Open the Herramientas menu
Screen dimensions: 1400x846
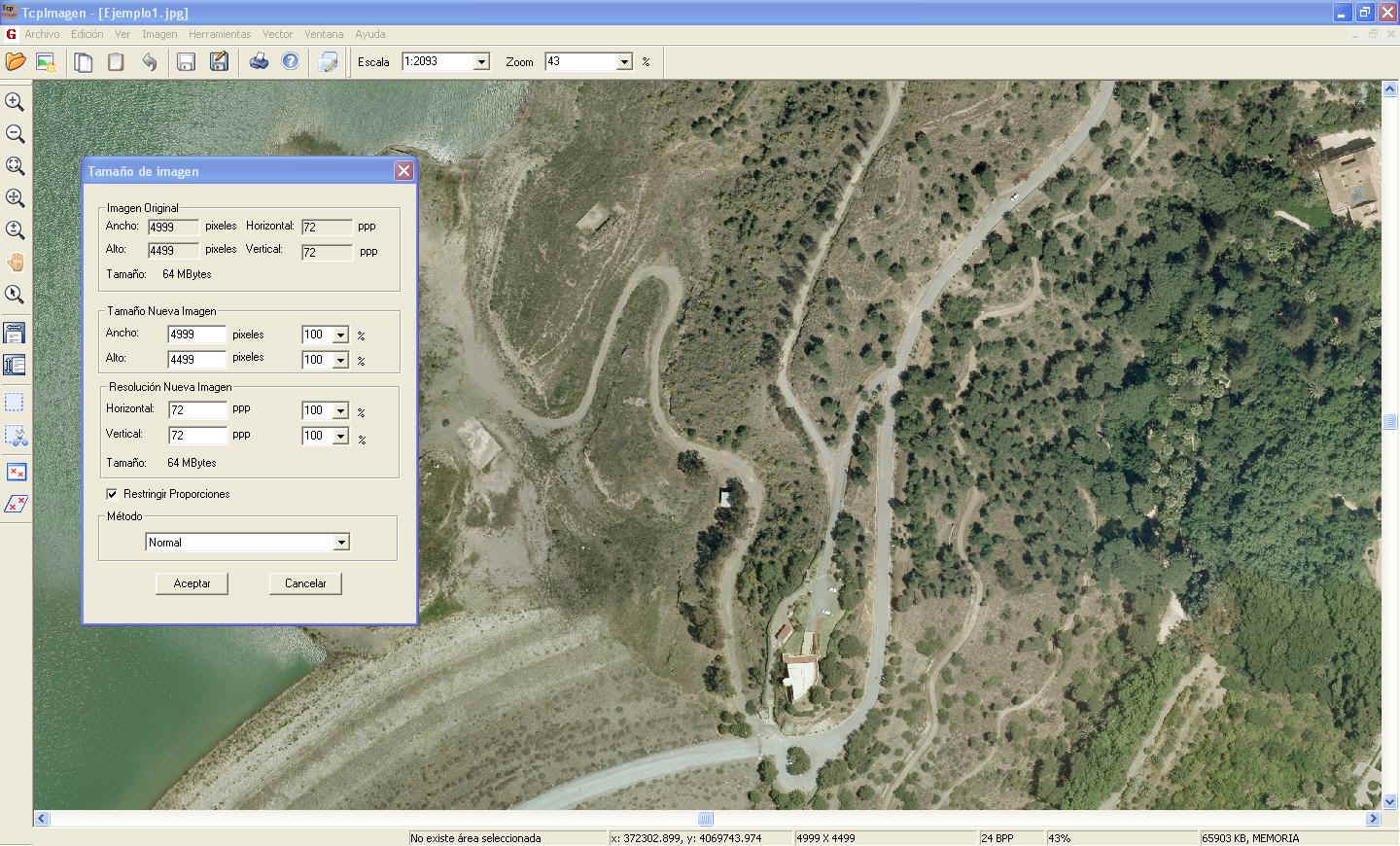220,34
